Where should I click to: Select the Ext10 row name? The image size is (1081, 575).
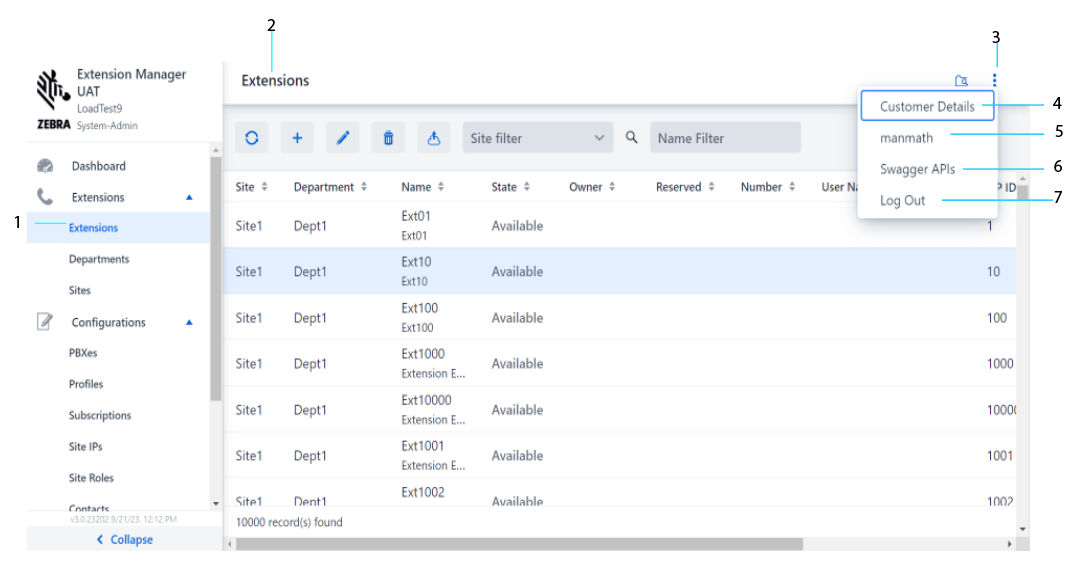416,261
